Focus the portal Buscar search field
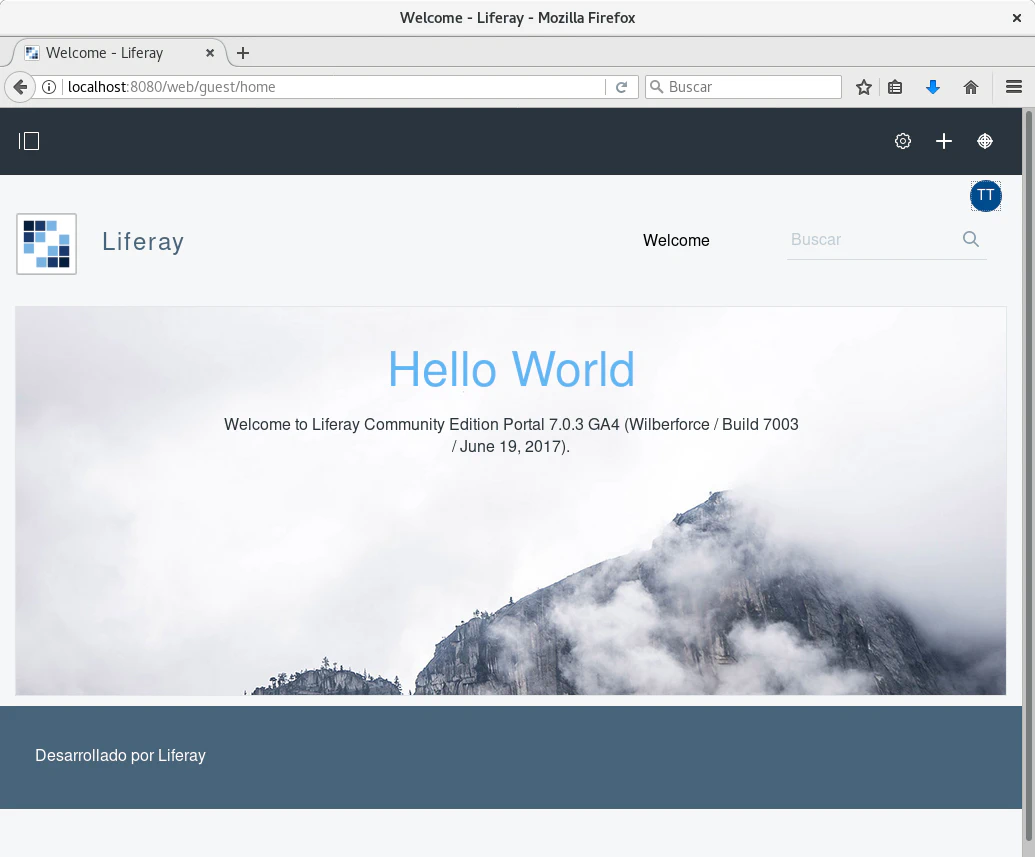The height and width of the screenshot is (857, 1035). click(870, 240)
